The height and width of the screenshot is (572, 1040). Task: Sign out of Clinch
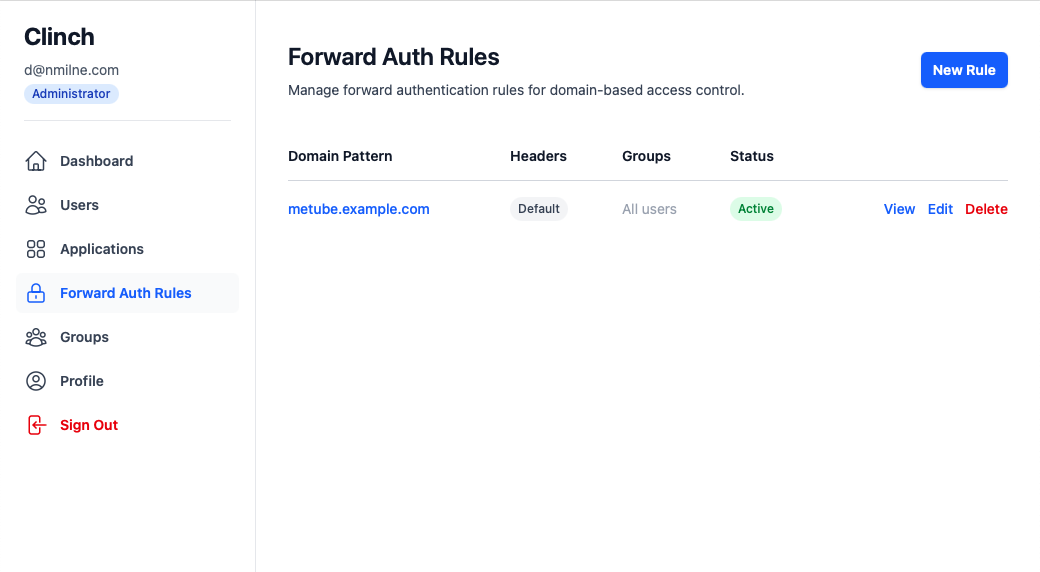click(x=89, y=425)
